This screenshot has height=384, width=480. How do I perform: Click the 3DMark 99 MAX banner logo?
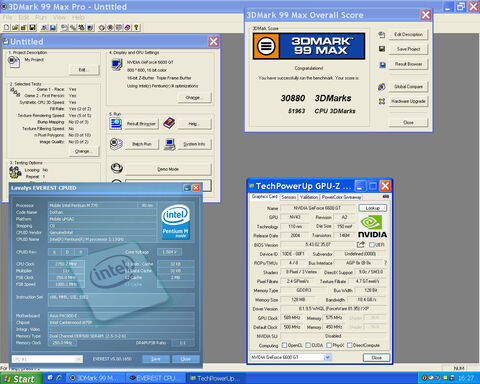click(x=309, y=46)
